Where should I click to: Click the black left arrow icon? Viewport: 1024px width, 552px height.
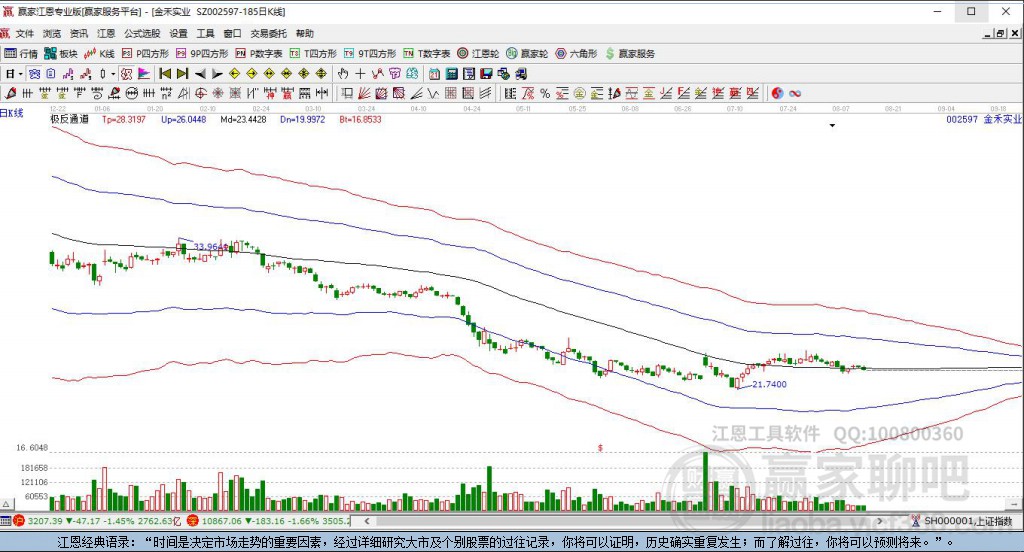click(200, 74)
